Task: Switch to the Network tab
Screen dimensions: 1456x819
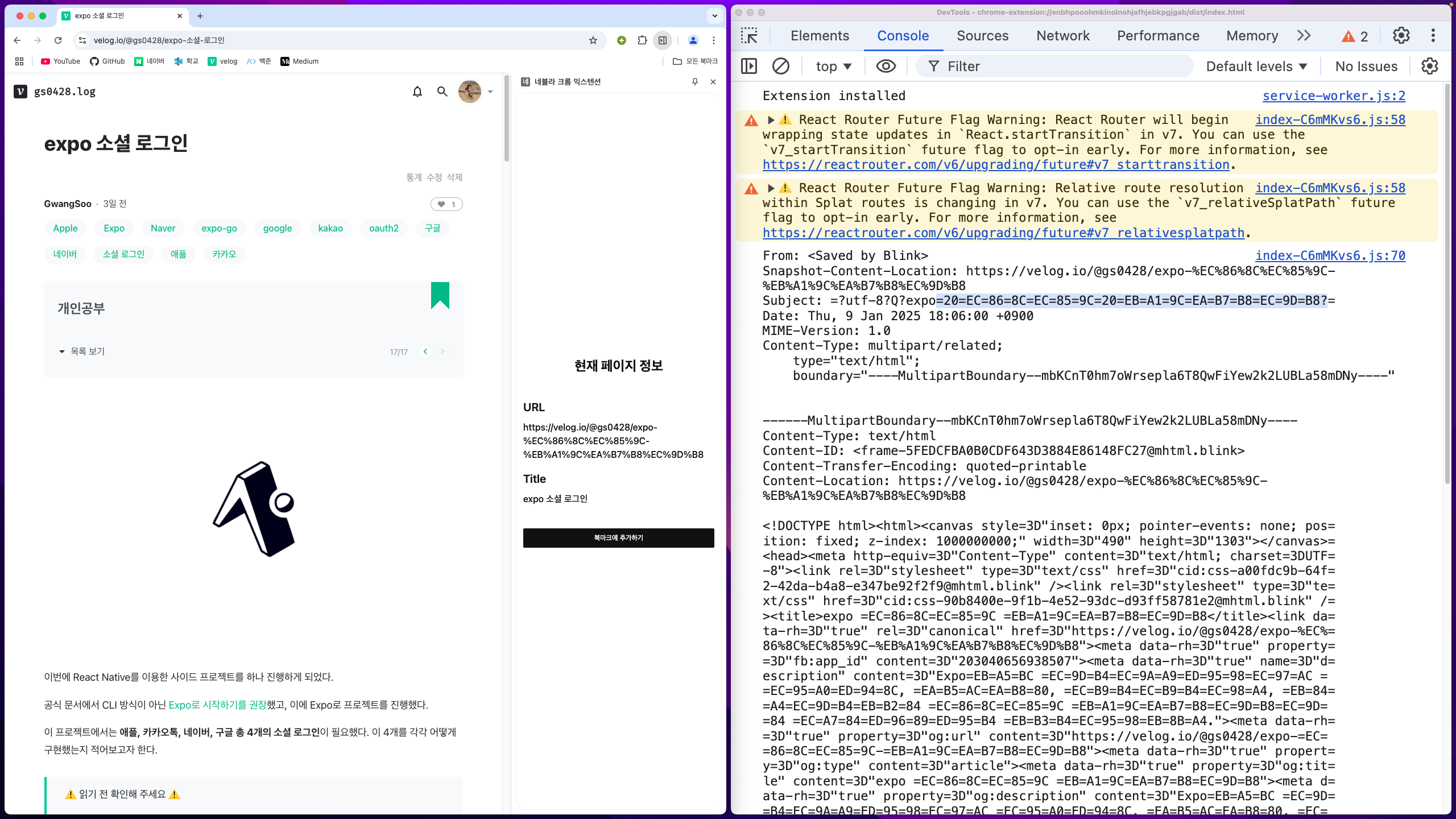Action: pyautogui.click(x=1062, y=36)
